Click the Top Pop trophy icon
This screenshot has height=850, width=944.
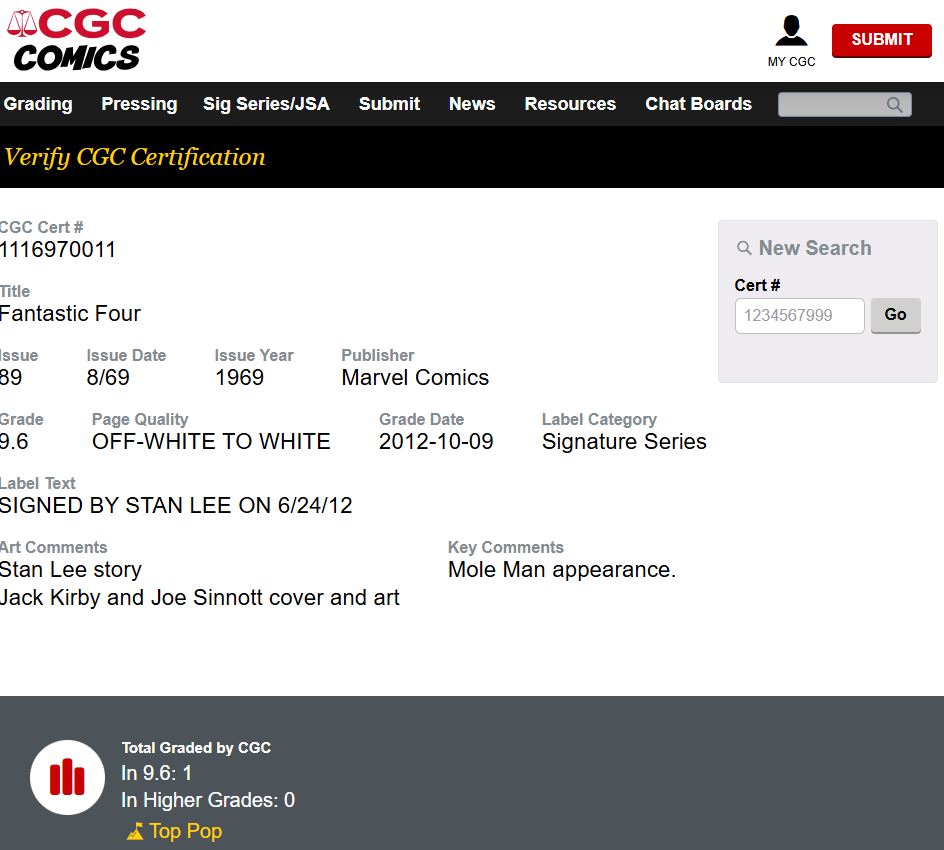(x=135, y=831)
